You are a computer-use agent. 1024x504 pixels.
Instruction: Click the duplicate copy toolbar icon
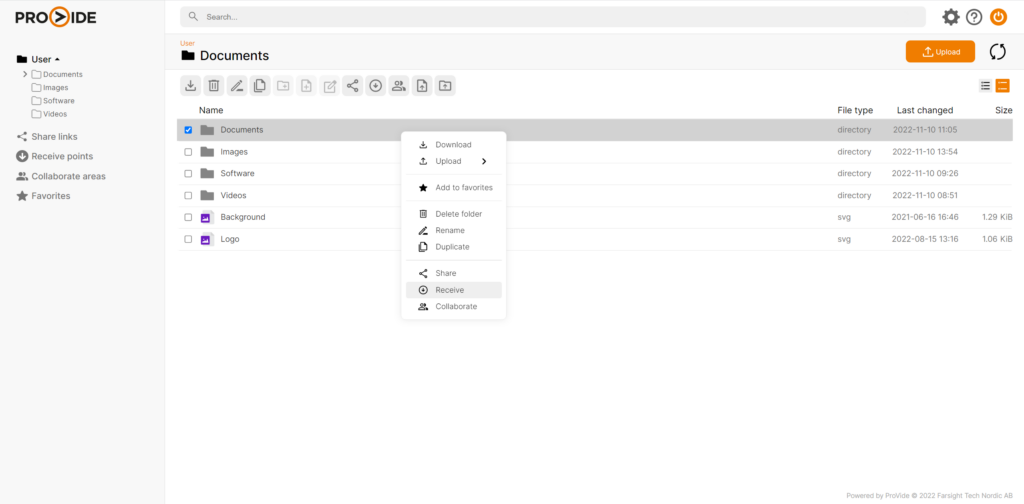(260, 86)
